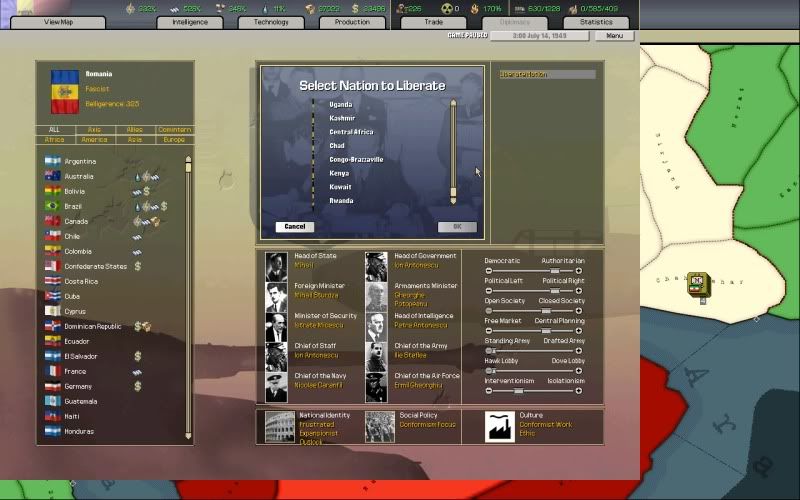
Task: Show only Africa countries
Action: tap(55, 139)
